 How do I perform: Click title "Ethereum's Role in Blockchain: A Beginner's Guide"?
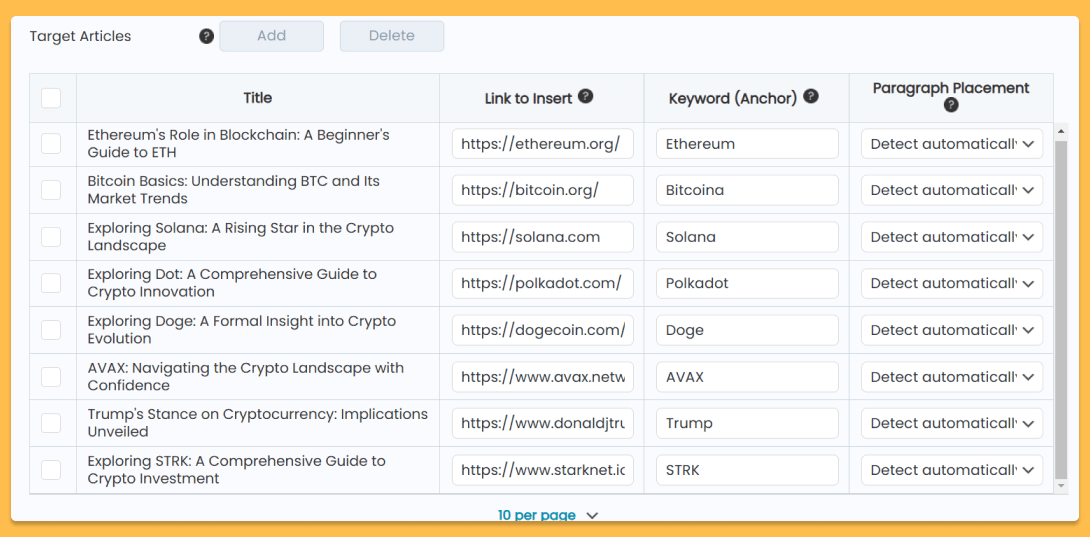238,143
